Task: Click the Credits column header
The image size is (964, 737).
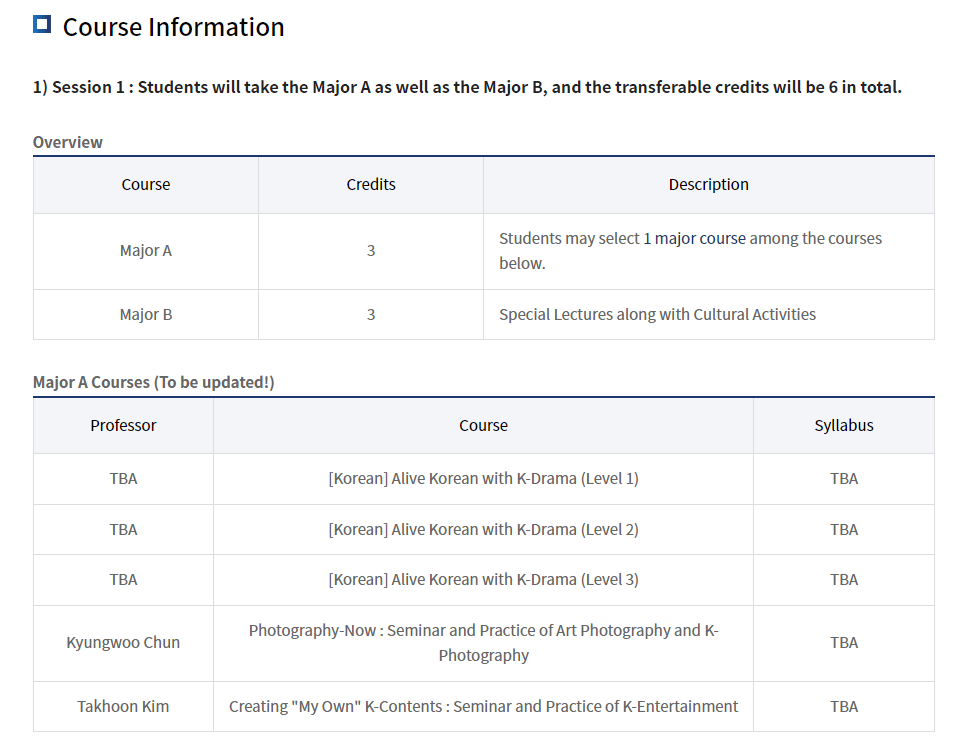Action: pyautogui.click(x=371, y=185)
